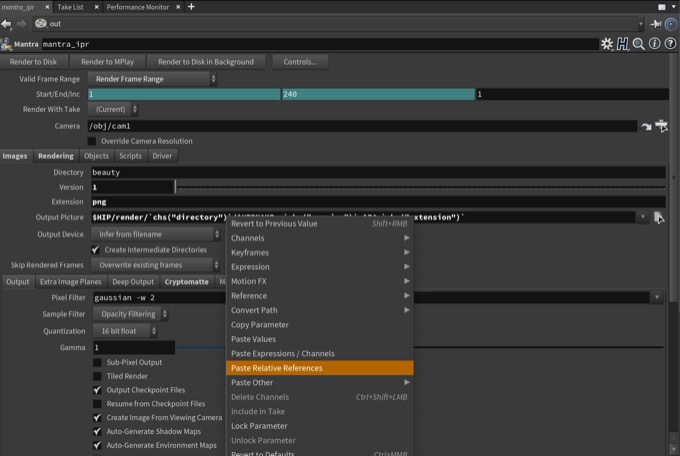Expand the Render With Take dropdown
Image resolution: width=680 pixels, height=456 pixels.
(115, 109)
